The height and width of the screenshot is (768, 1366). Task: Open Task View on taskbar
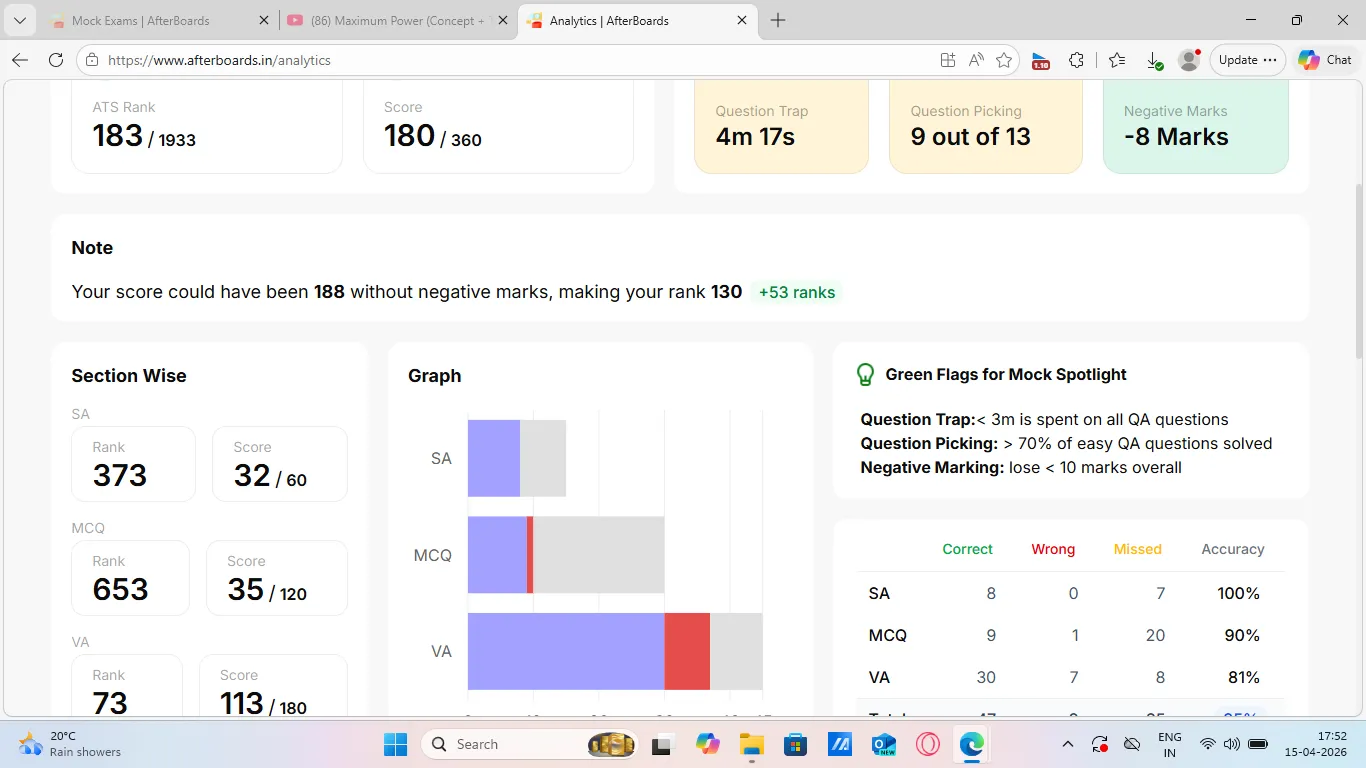point(661,744)
